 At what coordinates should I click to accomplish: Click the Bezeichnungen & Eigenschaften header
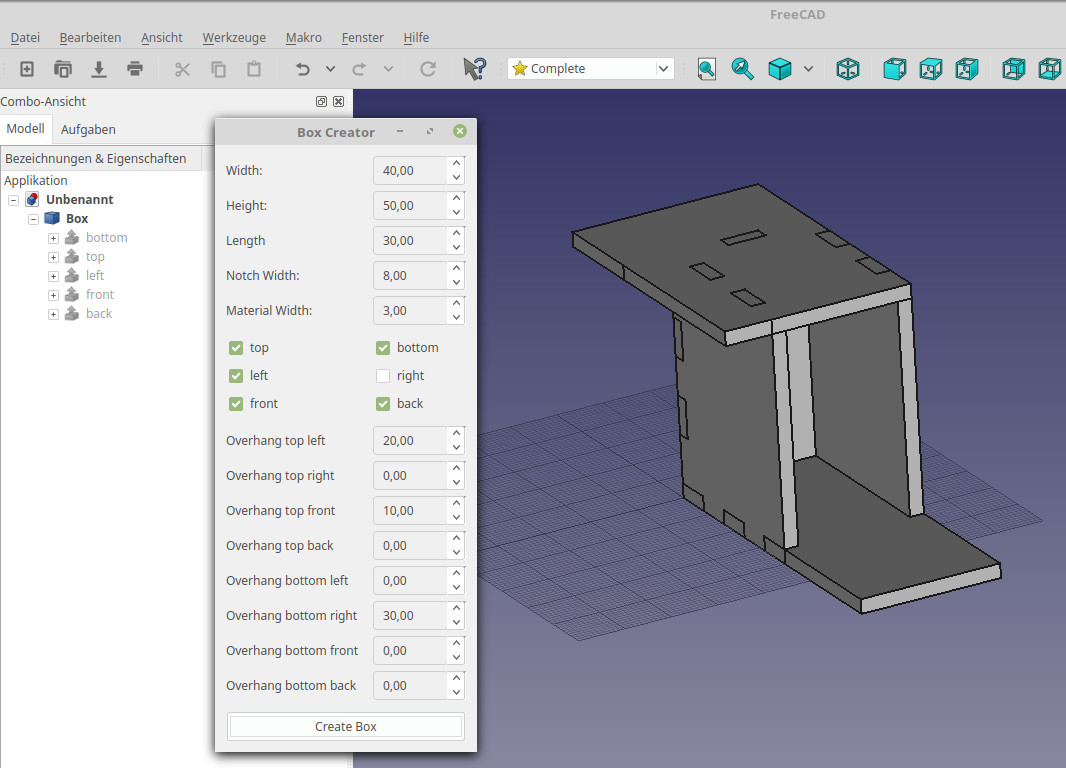(101, 158)
